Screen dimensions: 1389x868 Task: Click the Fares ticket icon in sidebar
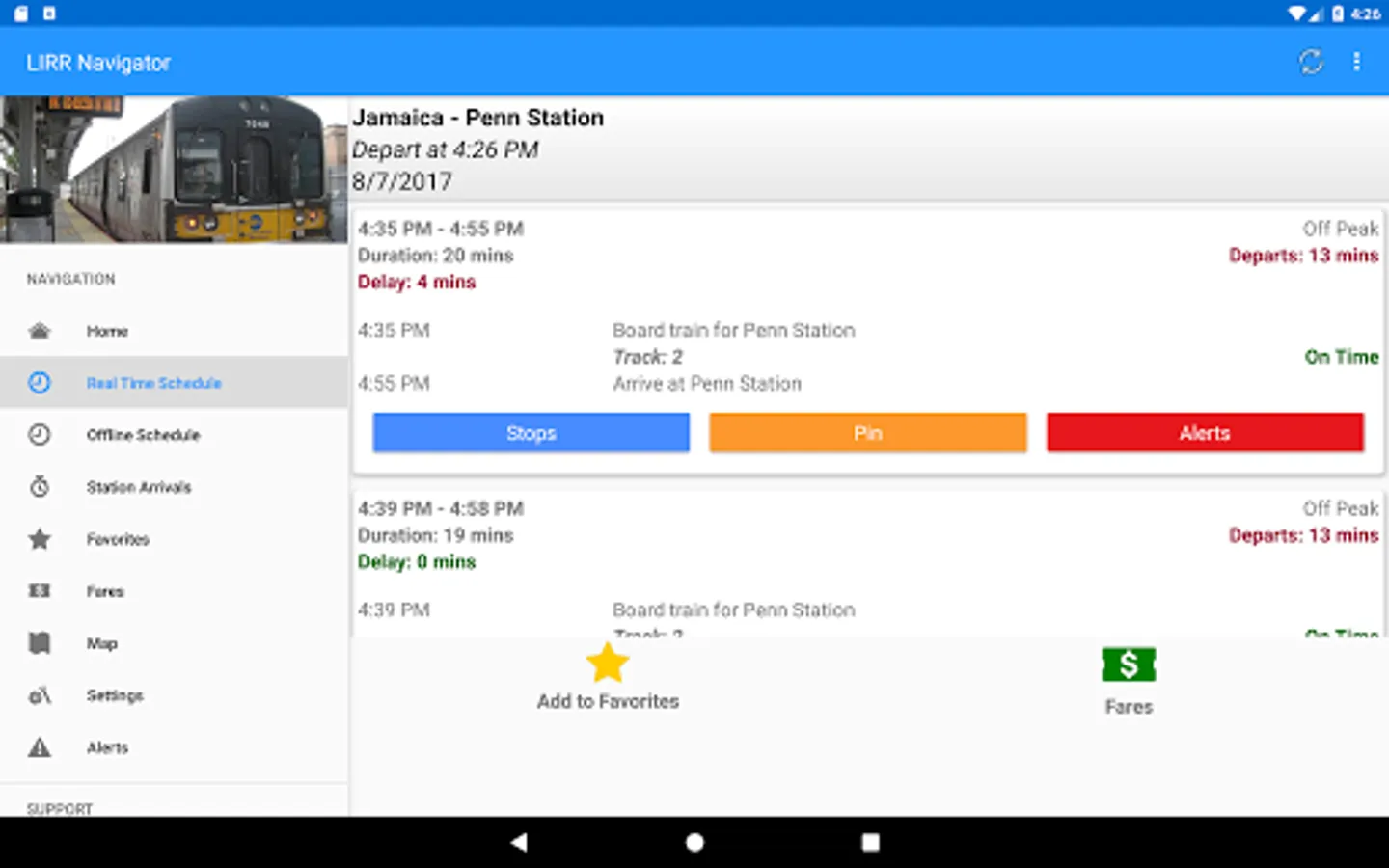(x=40, y=591)
